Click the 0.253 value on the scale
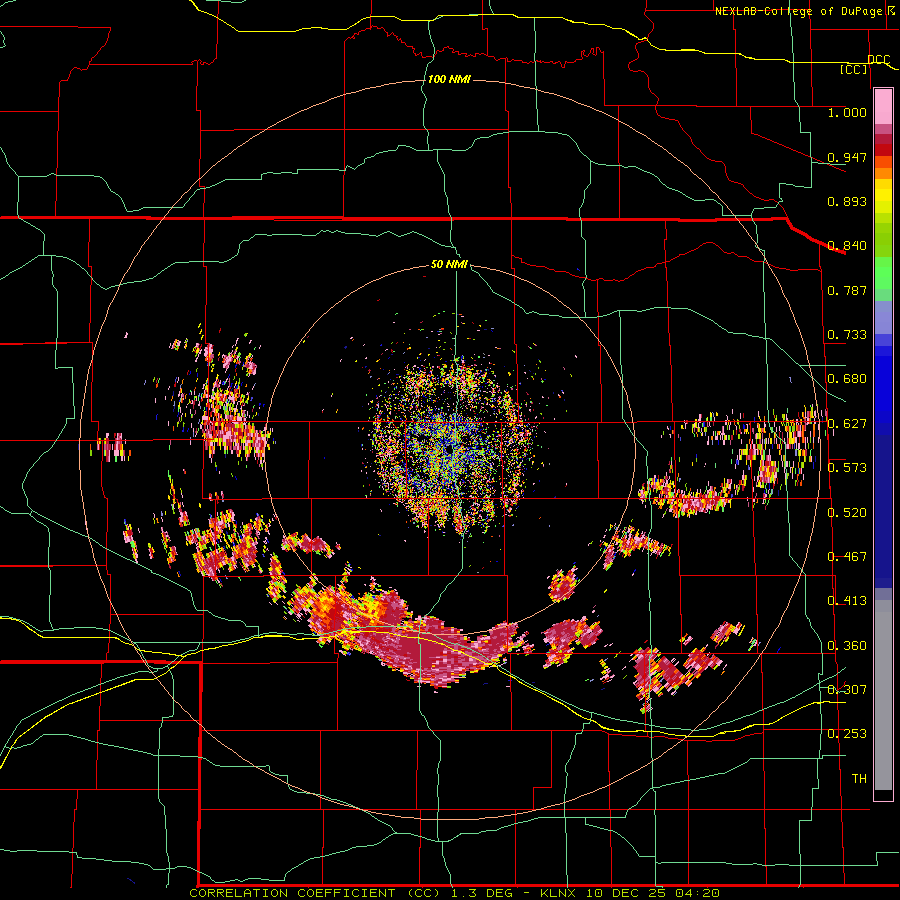The image size is (900, 900). coord(847,734)
